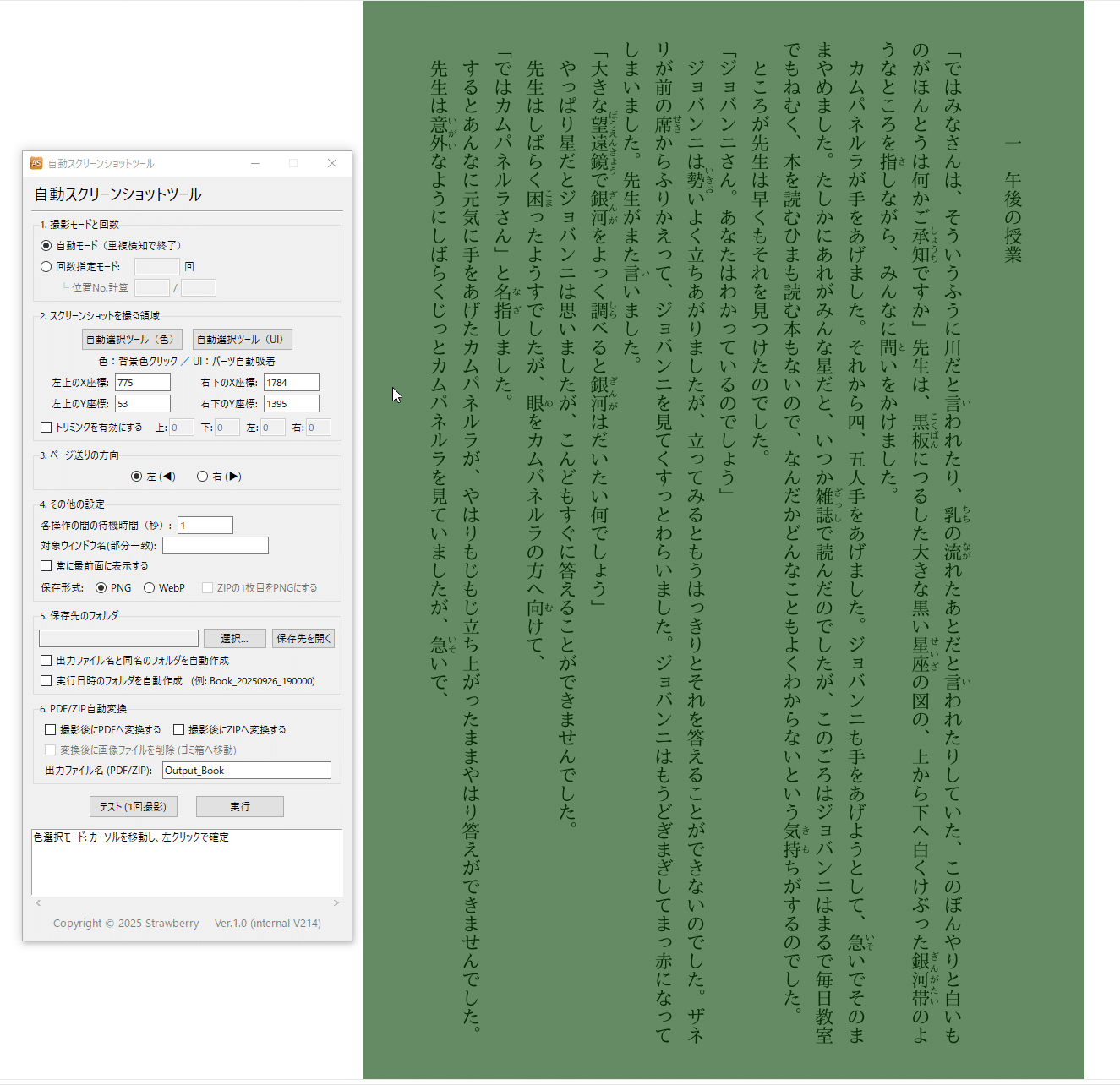Select WebP save format
This screenshot has height=1085, width=1120.
point(150,588)
